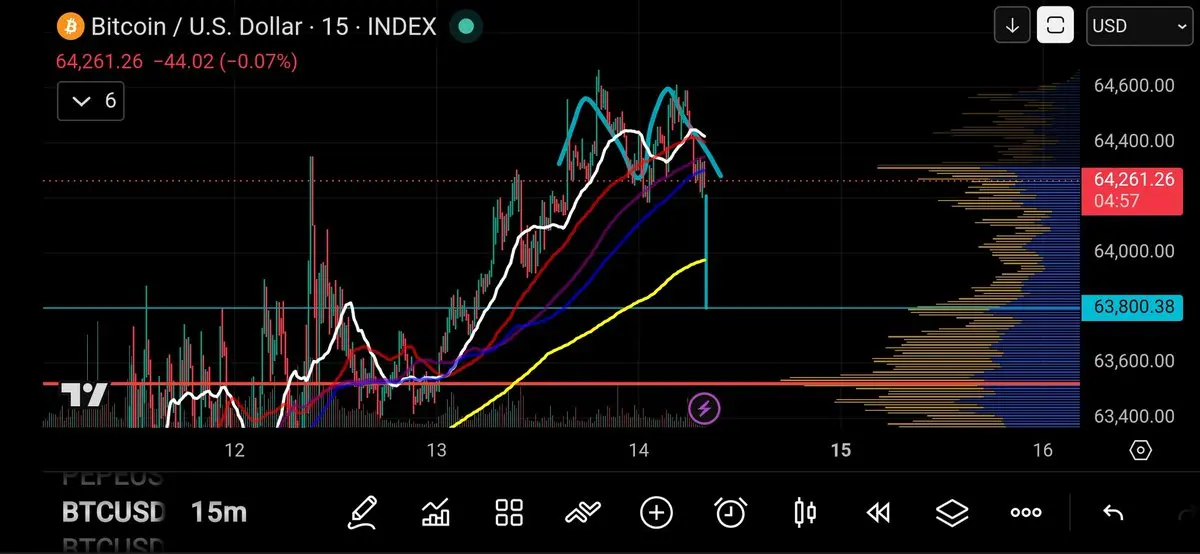
Task: Create an alert with the alarm clock icon
Action: point(731,513)
